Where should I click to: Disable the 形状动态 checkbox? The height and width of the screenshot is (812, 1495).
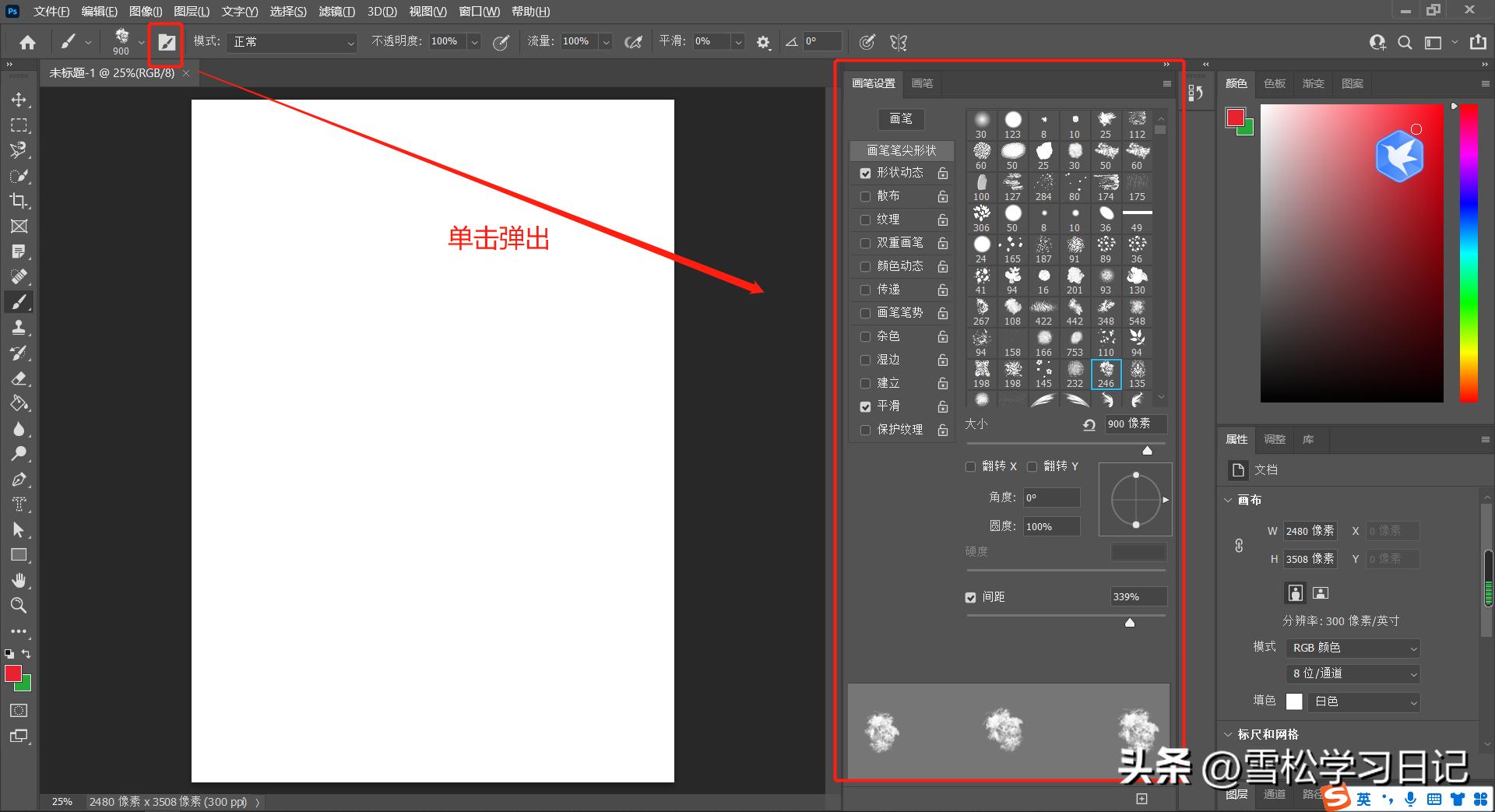tap(865, 173)
